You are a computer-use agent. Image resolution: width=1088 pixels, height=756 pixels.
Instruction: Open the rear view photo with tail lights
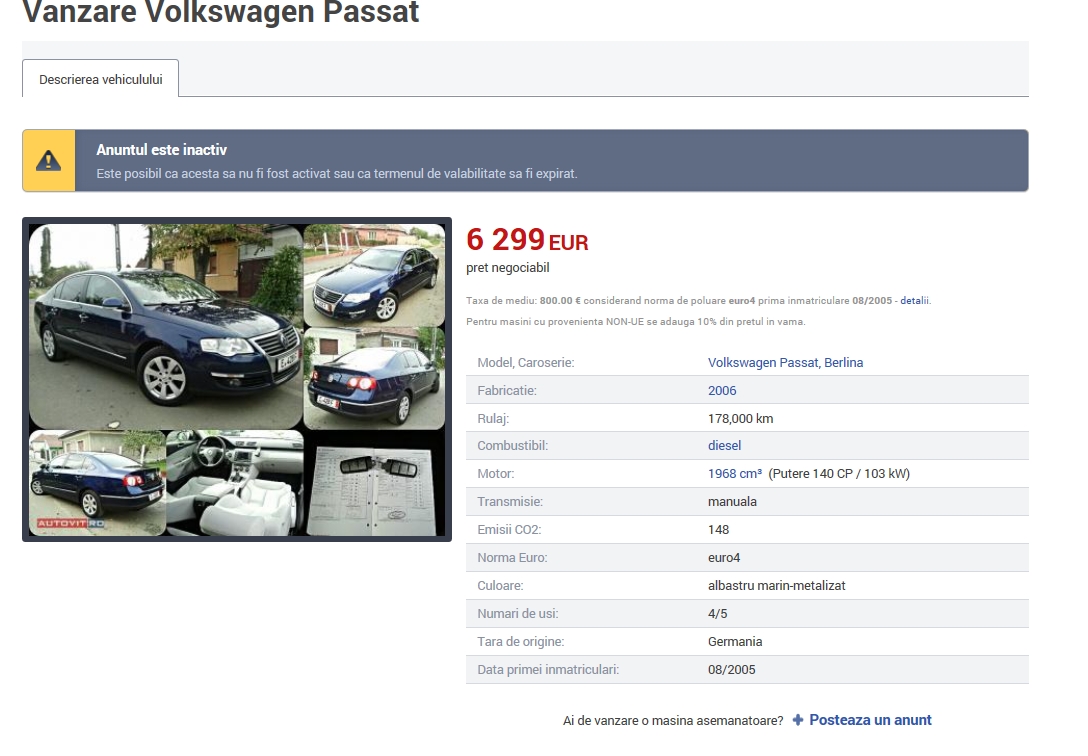pyautogui.click(x=374, y=379)
